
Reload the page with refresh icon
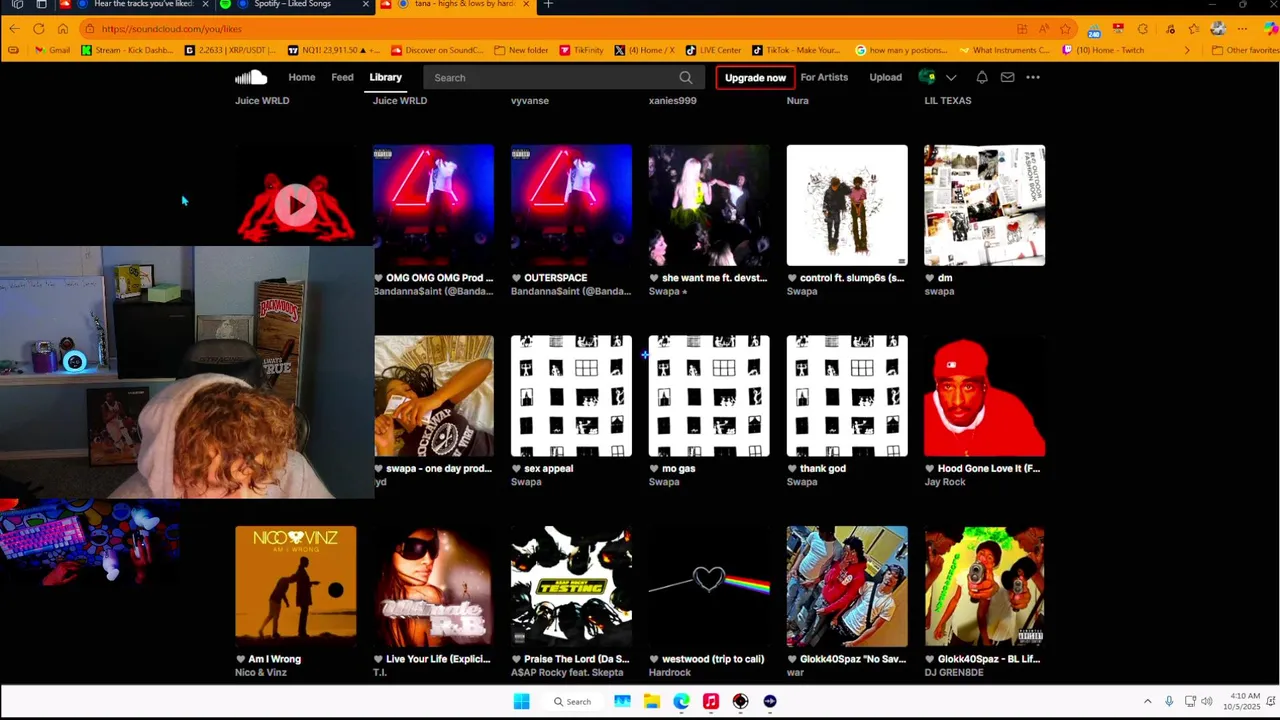pyautogui.click(x=39, y=29)
